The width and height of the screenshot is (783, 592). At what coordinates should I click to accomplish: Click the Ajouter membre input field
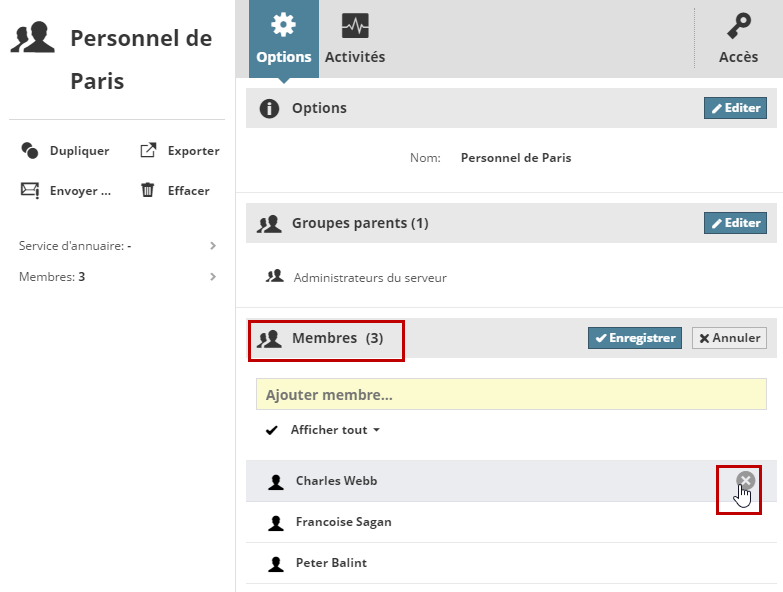(511, 395)
